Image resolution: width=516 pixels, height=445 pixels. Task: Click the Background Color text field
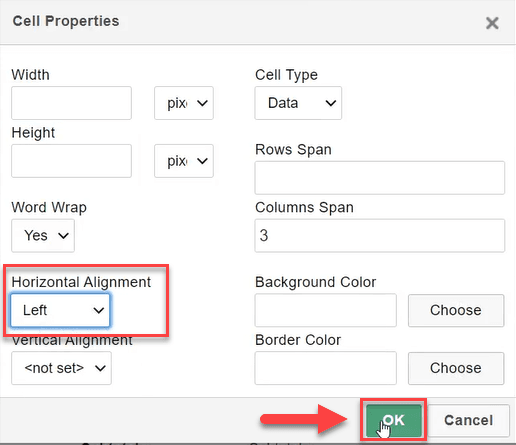coord(326,310)
